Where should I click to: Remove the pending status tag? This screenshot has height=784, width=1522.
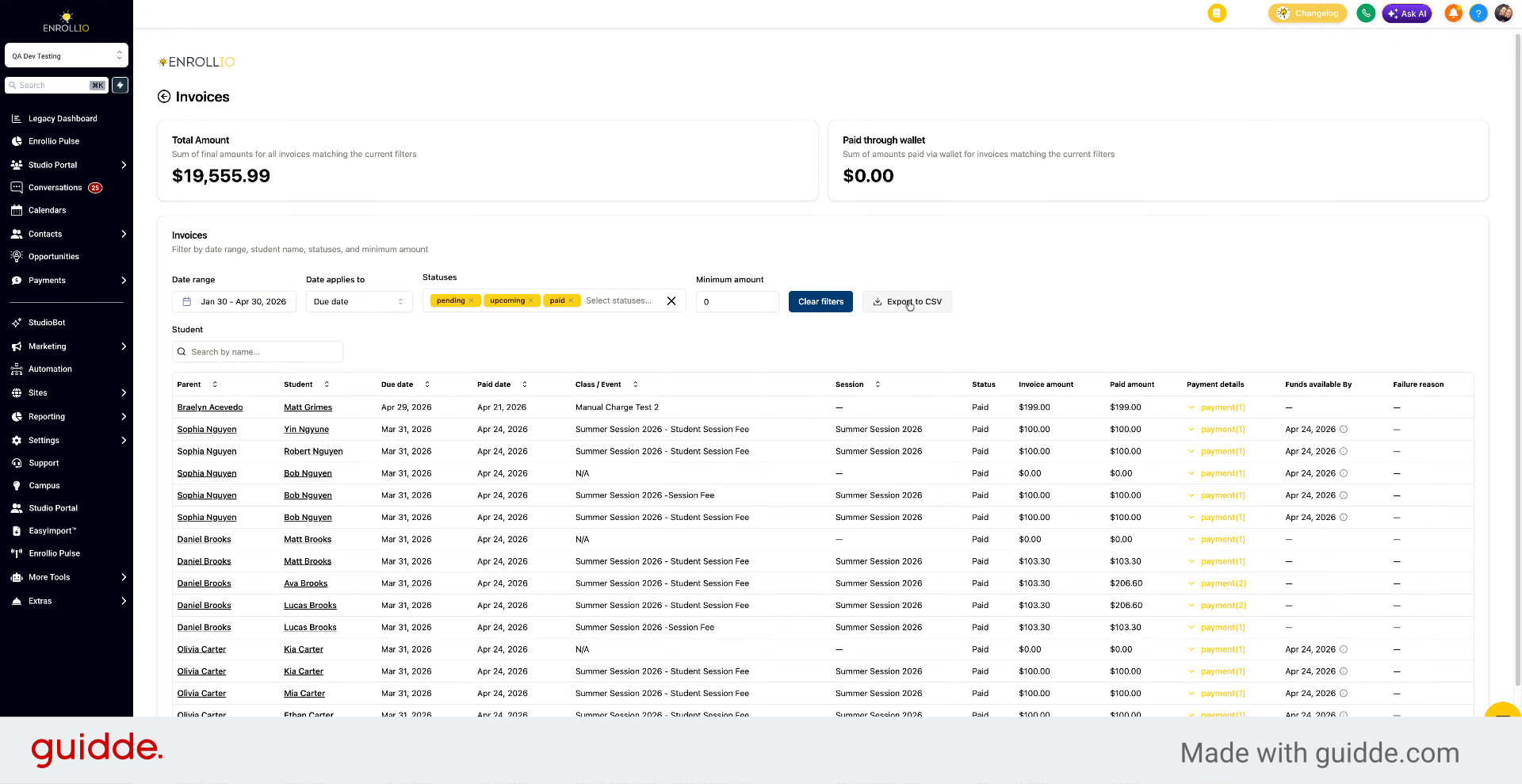[471, 300]
